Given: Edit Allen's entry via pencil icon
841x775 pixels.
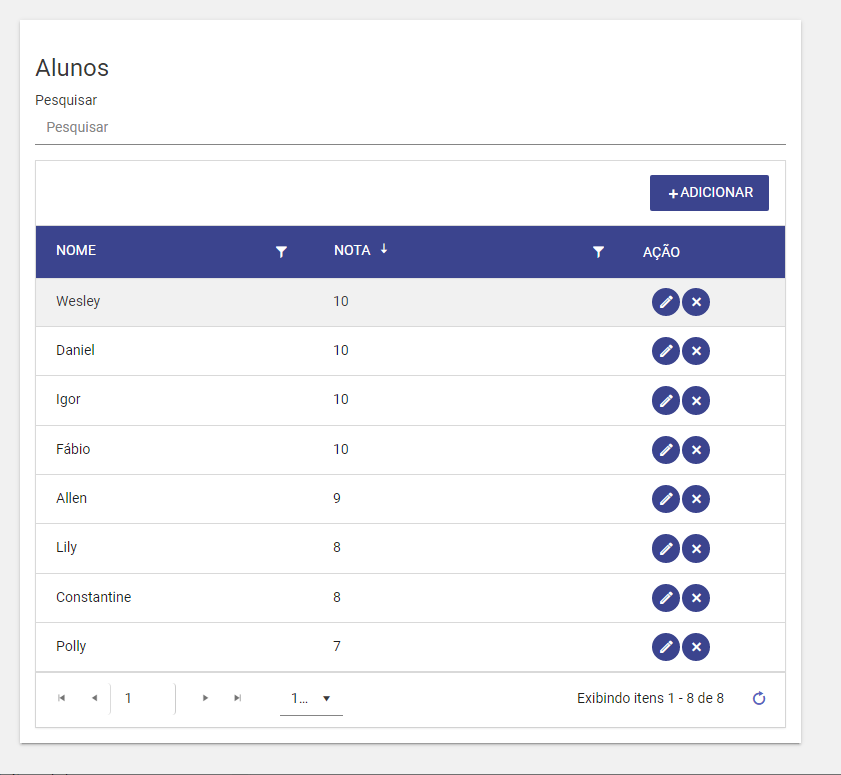Looking at the screenshot, I should pyautogui.click(x=666, y=499).
